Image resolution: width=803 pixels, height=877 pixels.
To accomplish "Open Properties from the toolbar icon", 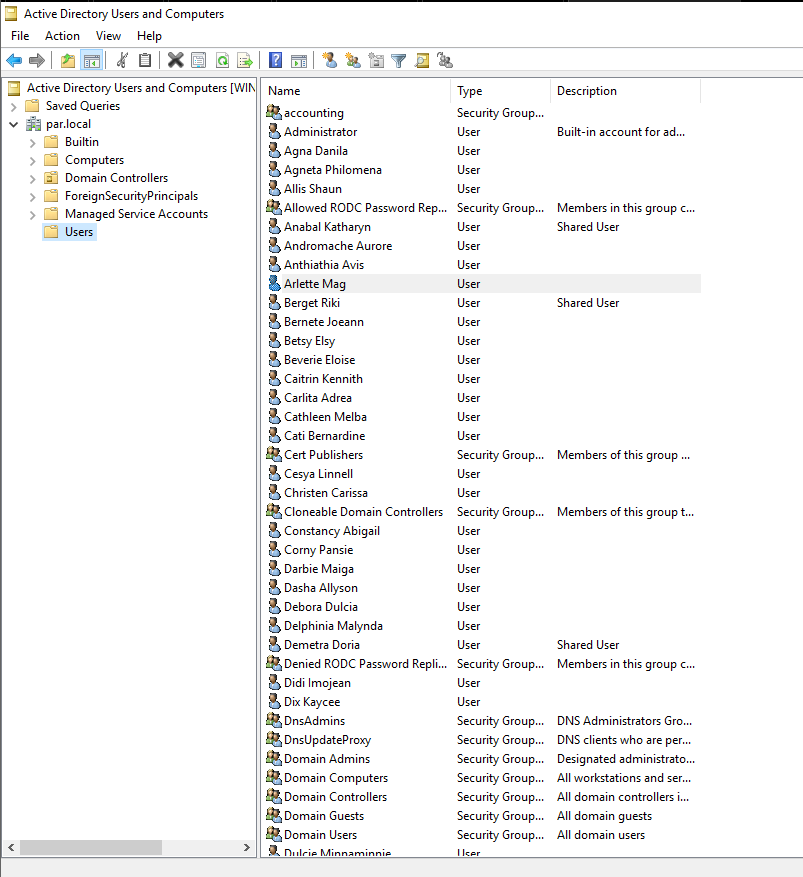I will click(199, 60).
